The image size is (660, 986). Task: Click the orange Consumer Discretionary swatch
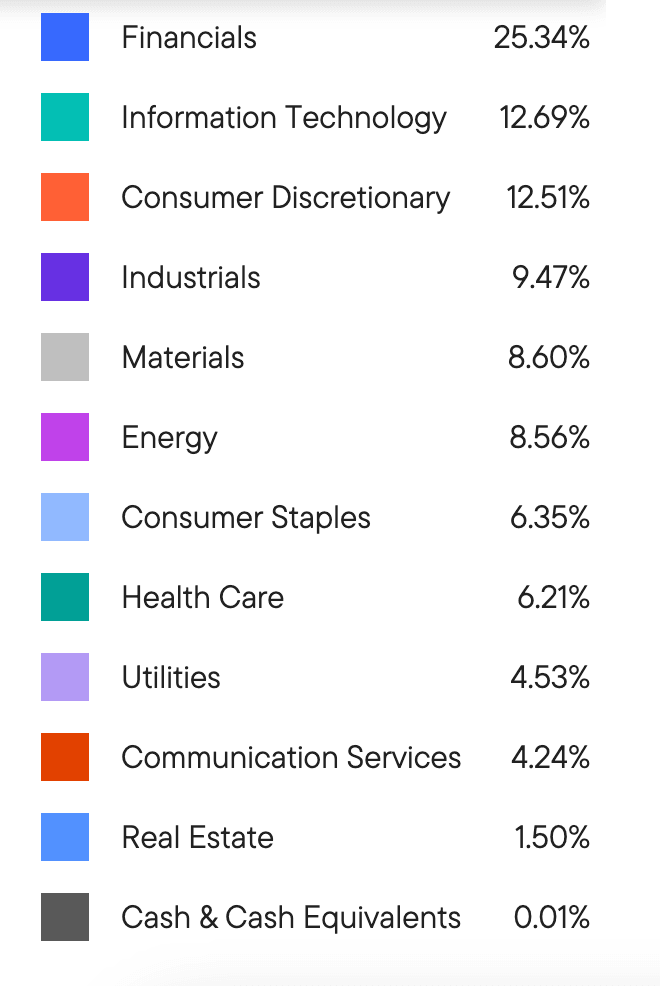click(65, 197)
